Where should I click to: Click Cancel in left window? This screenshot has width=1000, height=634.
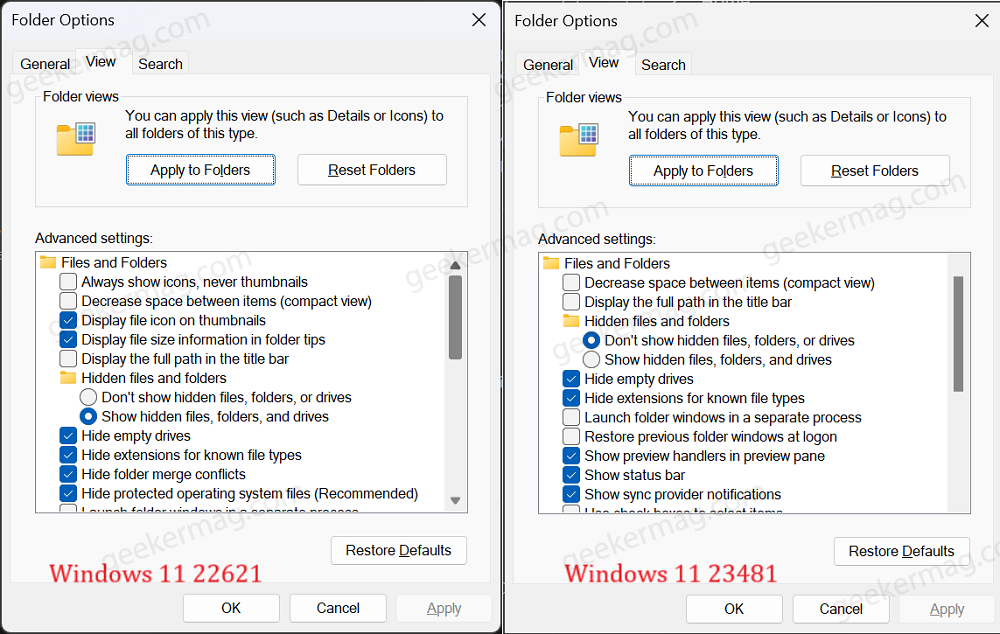338,608
